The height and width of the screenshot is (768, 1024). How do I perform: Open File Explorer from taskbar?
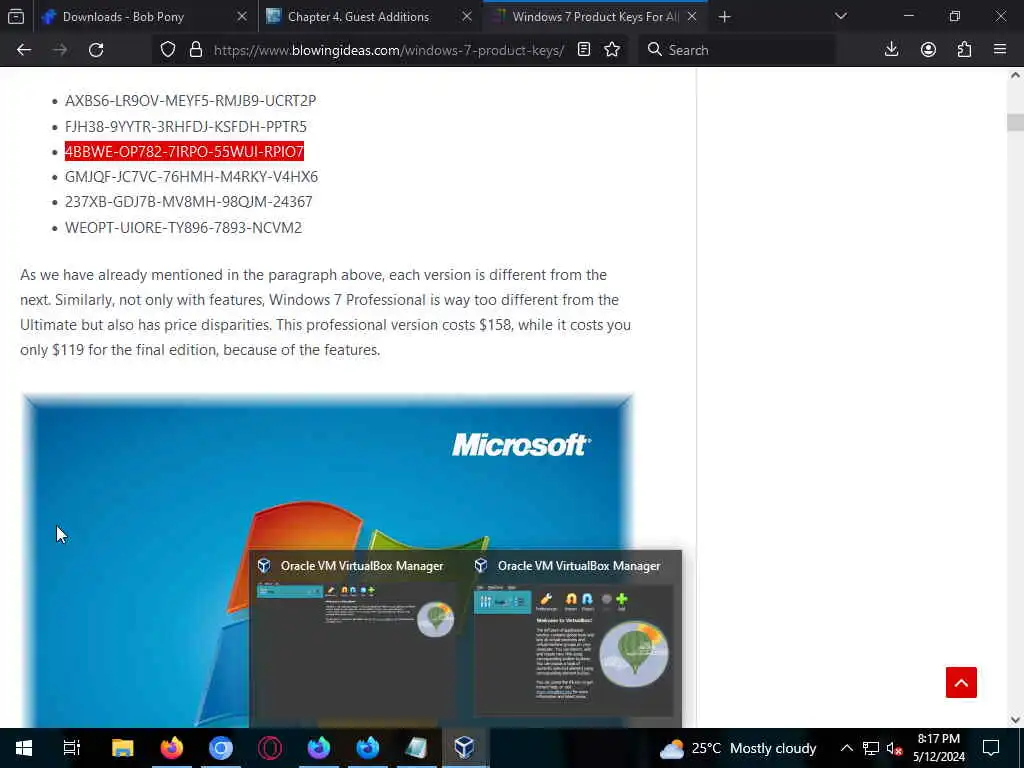(x=122, y=748)
